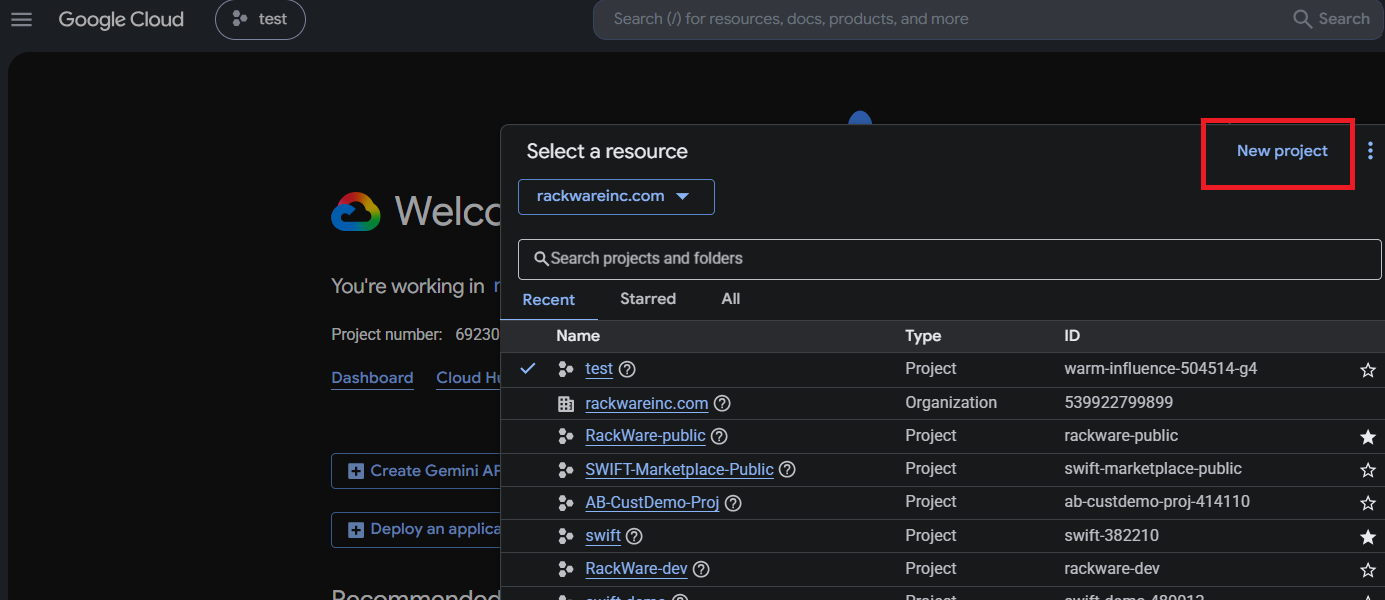
Task: Click the warm-influence-504514-g4 ID cell
Action: point(1161,369)
